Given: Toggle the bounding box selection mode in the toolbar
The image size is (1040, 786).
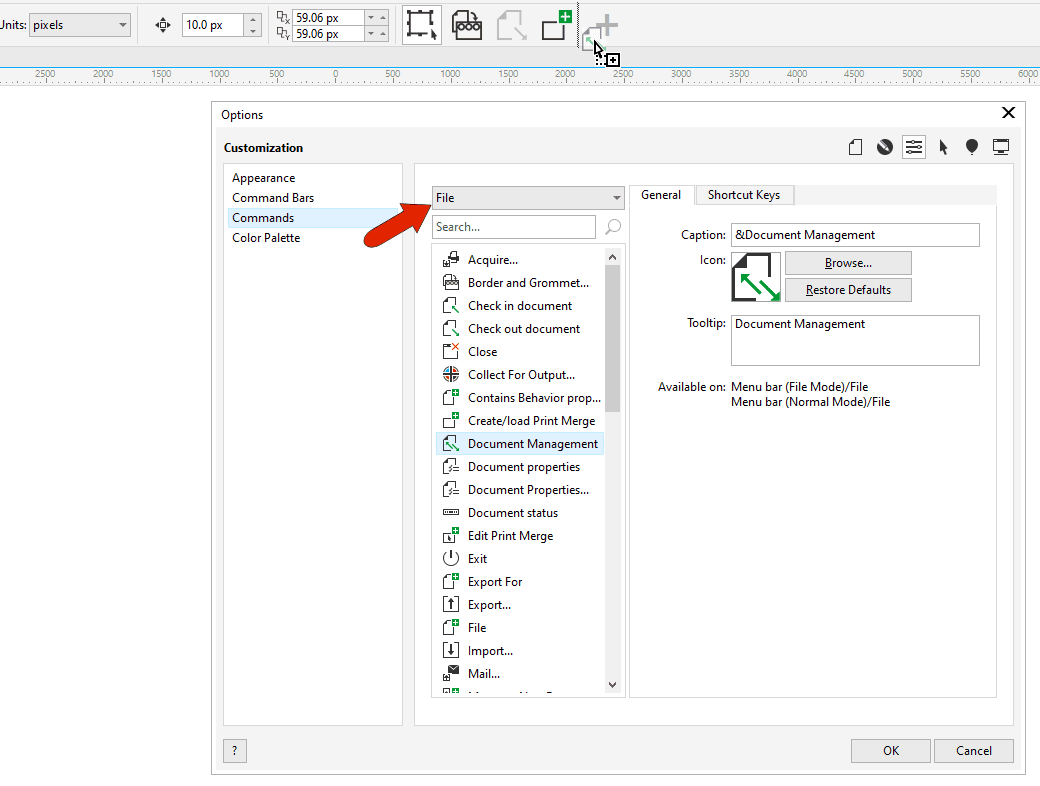Looking at the screenshot, I should coord(421,24).
